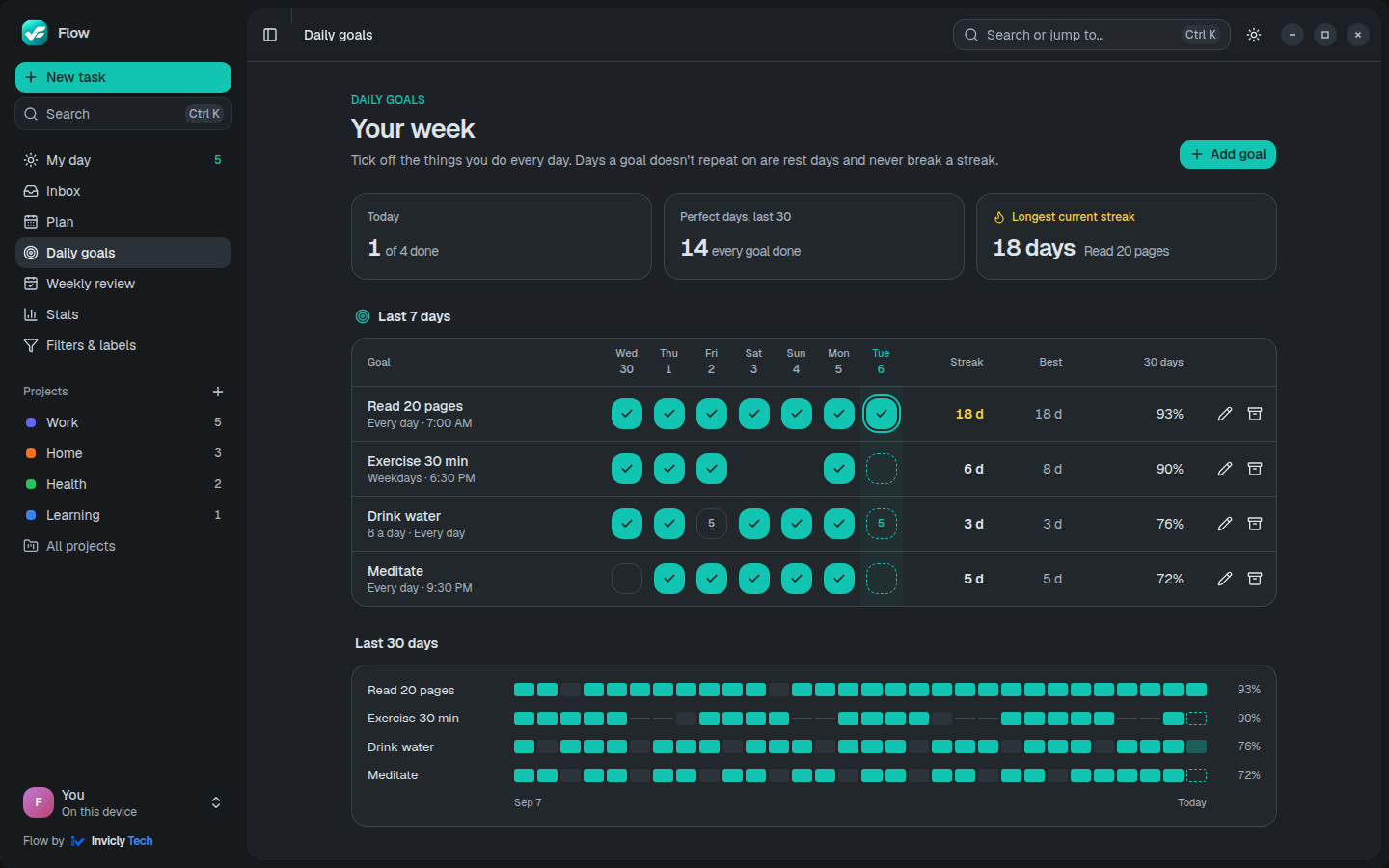This screenshot has width=1389, height=868.
Task: Increment Drink water count for Tuesday
Action: point(882,524)
